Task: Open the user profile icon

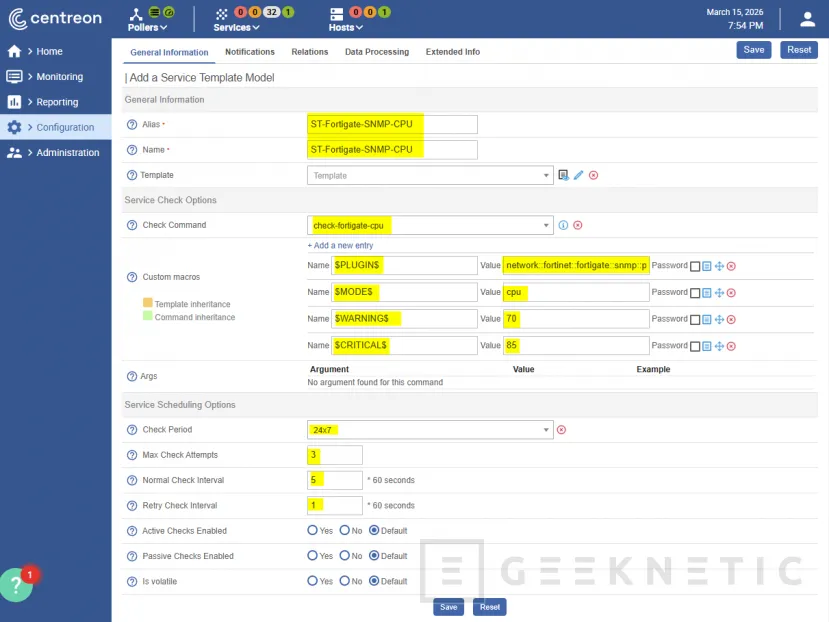Action: tap(808, 18)
